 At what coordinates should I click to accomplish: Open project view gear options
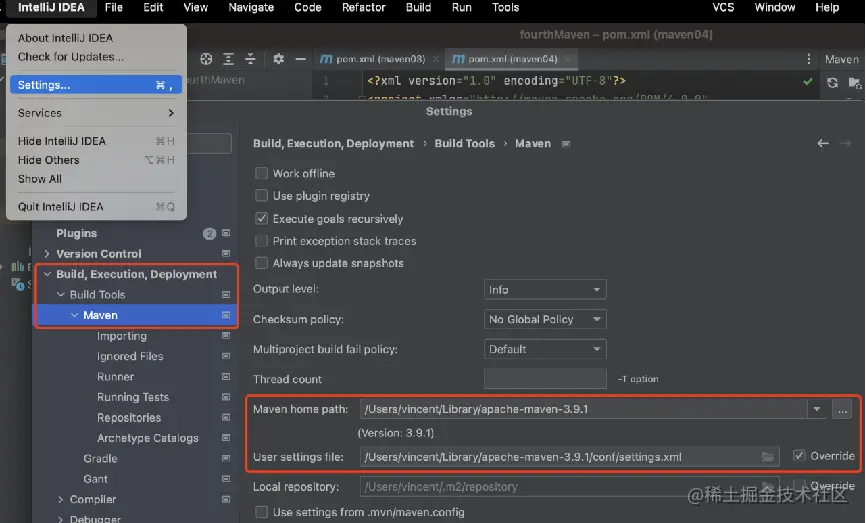tap(278, 59)
